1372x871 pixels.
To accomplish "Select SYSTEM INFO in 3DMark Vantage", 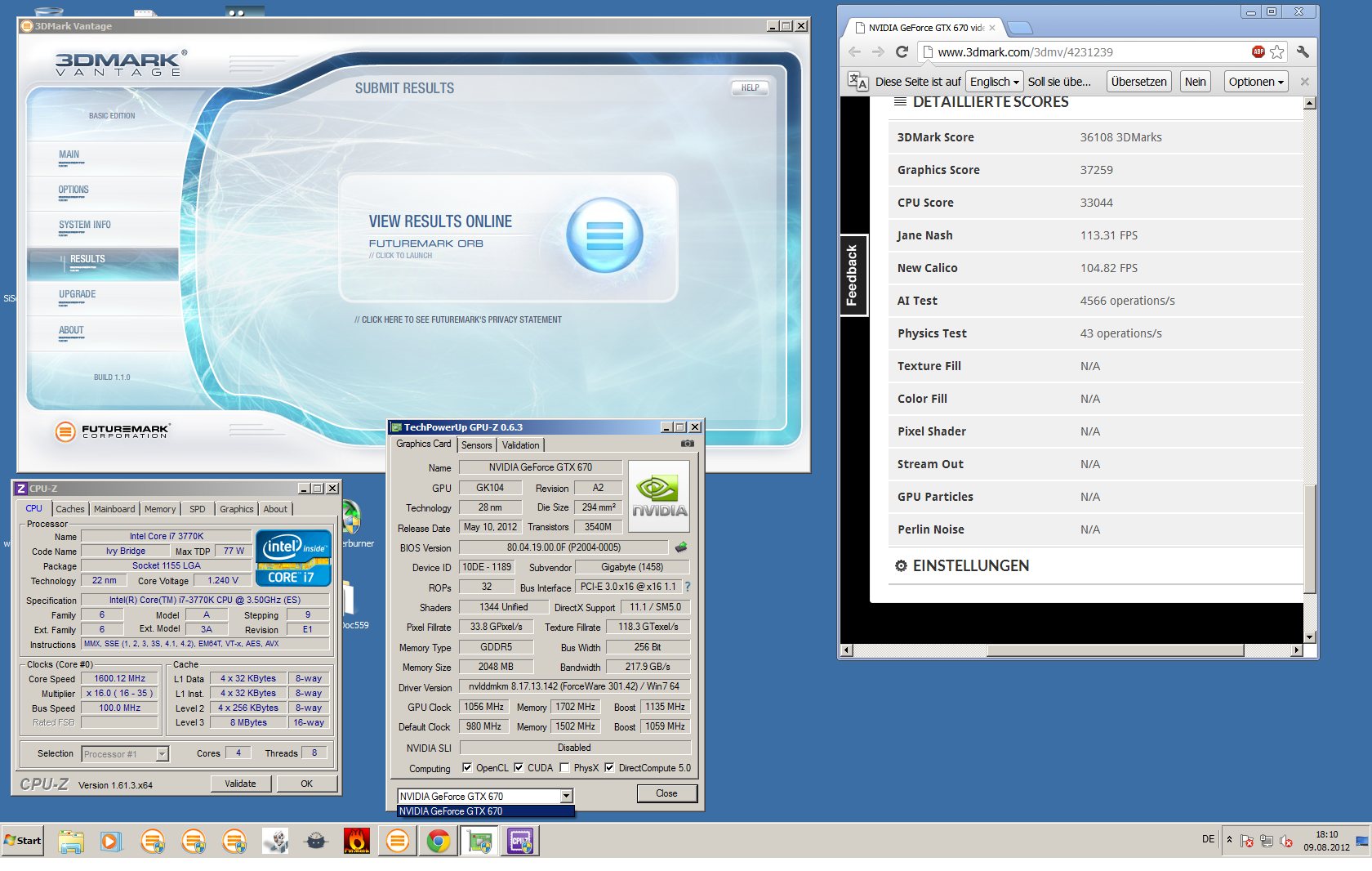I will [84, 225].
